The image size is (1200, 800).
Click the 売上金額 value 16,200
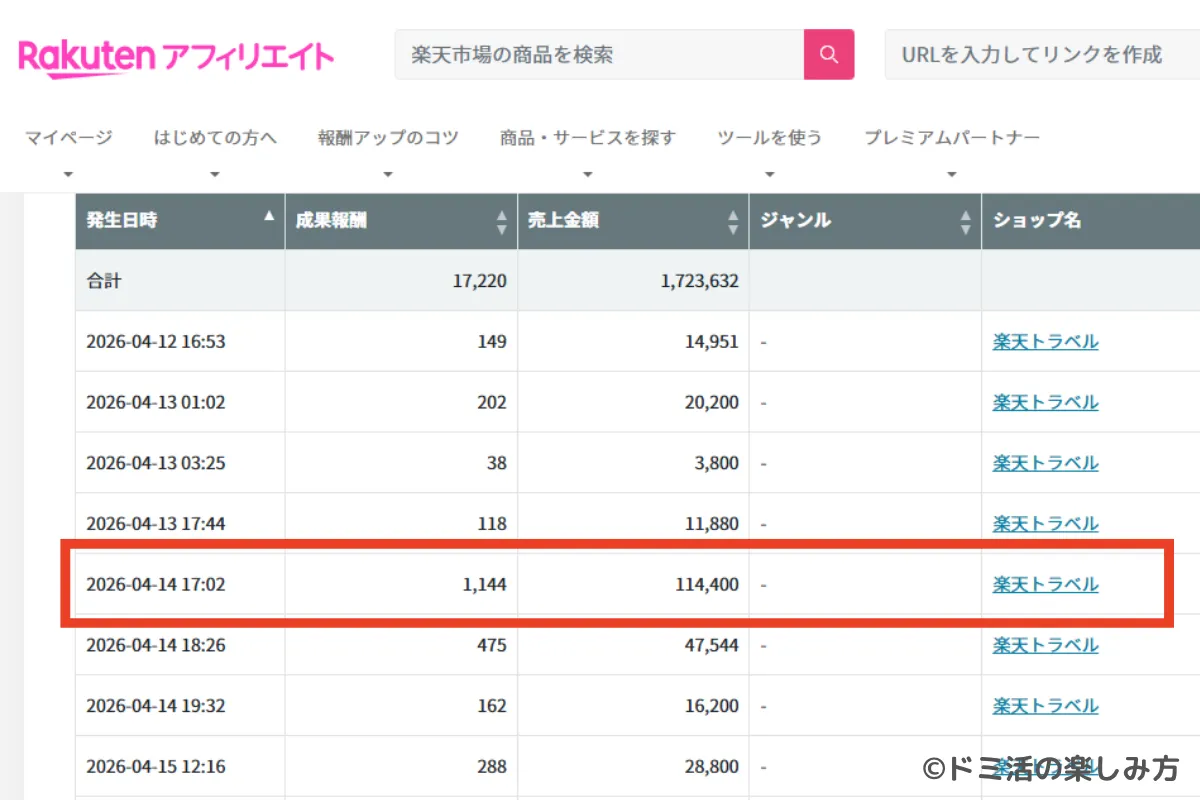point(712,706)
